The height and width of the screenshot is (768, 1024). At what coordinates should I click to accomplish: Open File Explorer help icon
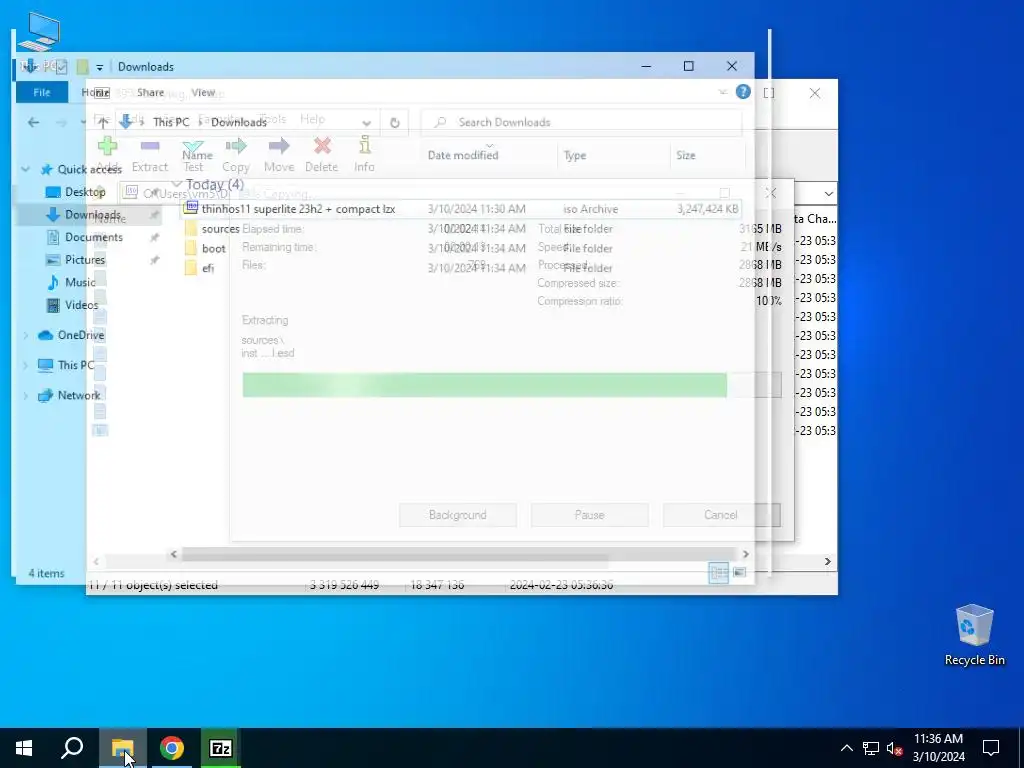[743, 91]
